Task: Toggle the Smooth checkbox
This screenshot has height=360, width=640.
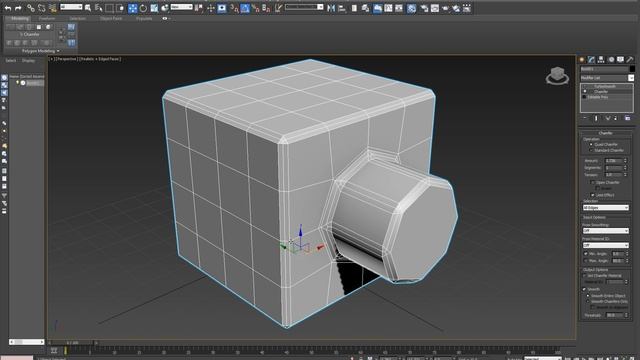Action: [x=584, y=289]
